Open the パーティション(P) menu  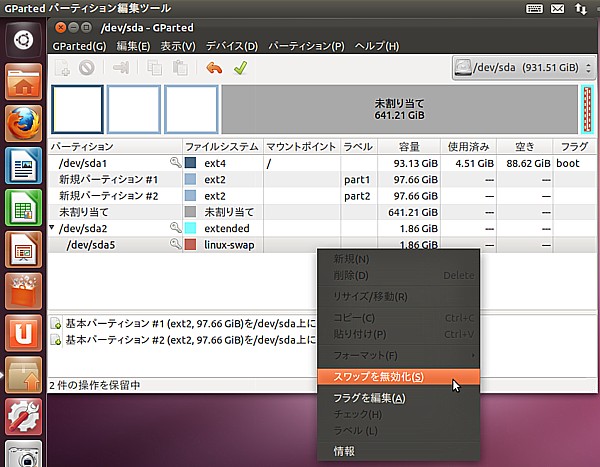(x=307, y=46)
